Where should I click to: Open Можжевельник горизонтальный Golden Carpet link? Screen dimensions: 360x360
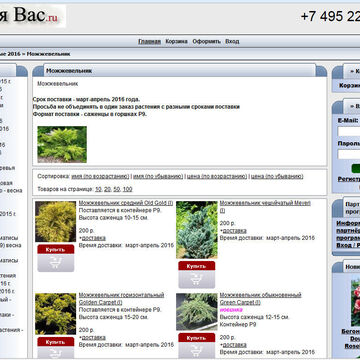click(x=121, y=299)
